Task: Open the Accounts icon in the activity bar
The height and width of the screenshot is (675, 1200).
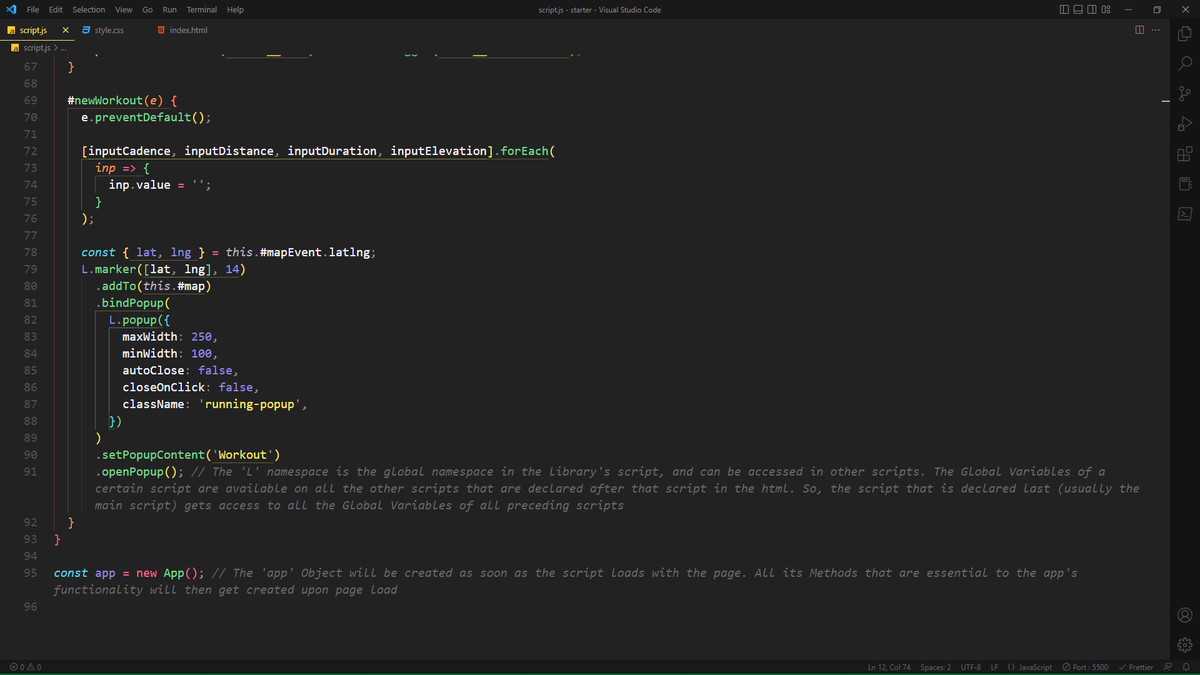Action: coord(1185,615)
